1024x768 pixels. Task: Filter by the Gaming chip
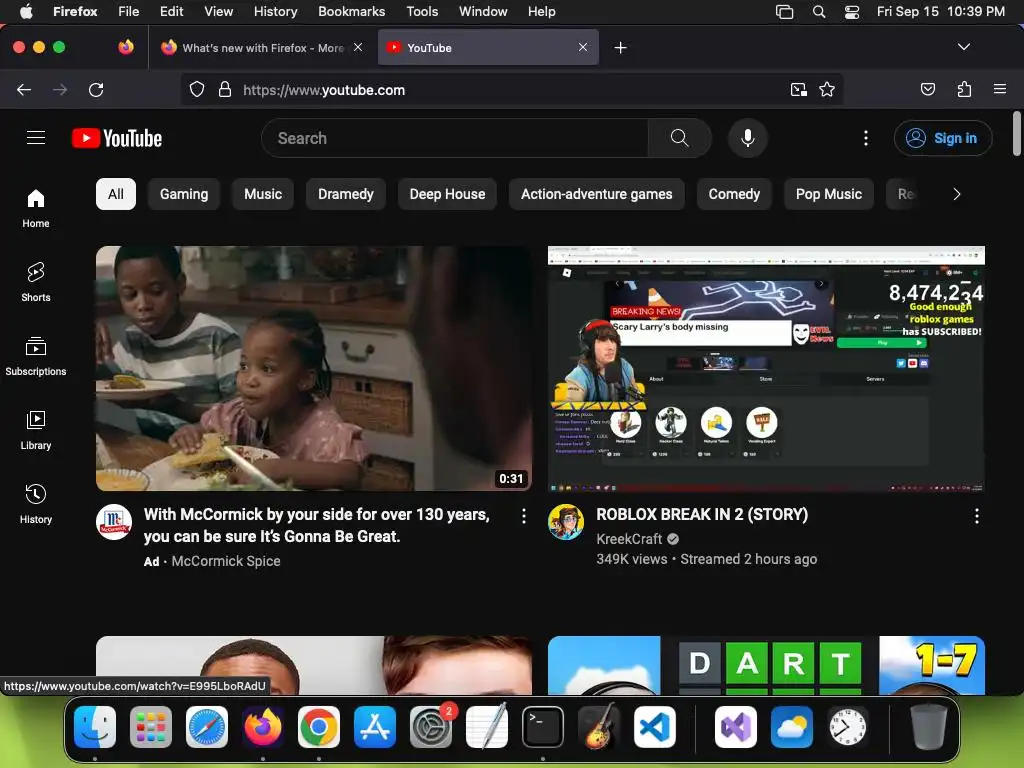pos(184,194)
